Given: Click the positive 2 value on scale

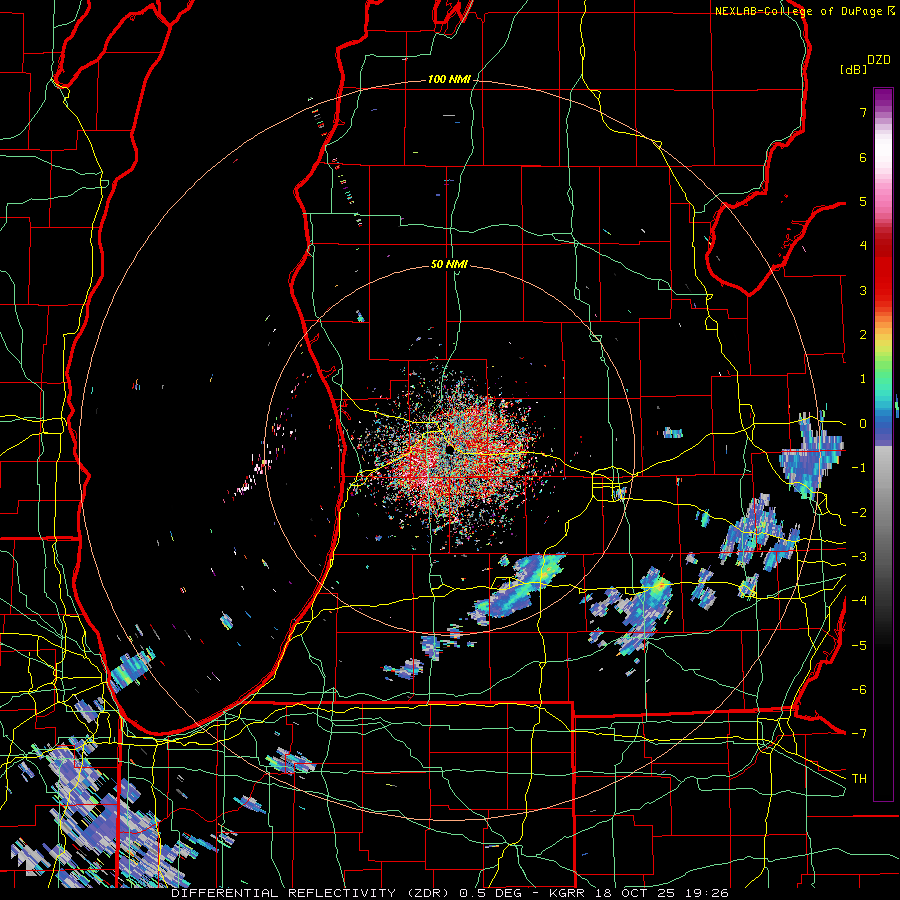Looking at the screenshot, I should [863, 335].
